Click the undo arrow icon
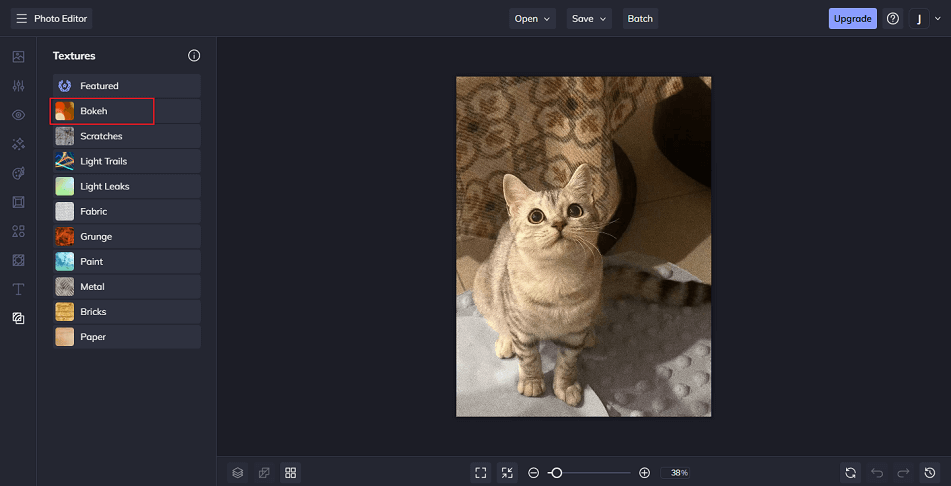Screen dimensions: 951x486 (x=877, y=473)
